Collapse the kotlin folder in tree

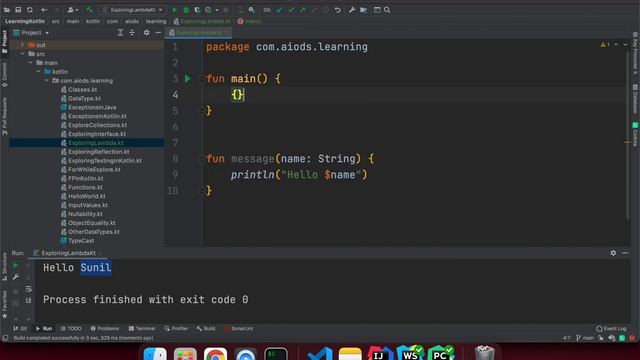coord(39,72)
